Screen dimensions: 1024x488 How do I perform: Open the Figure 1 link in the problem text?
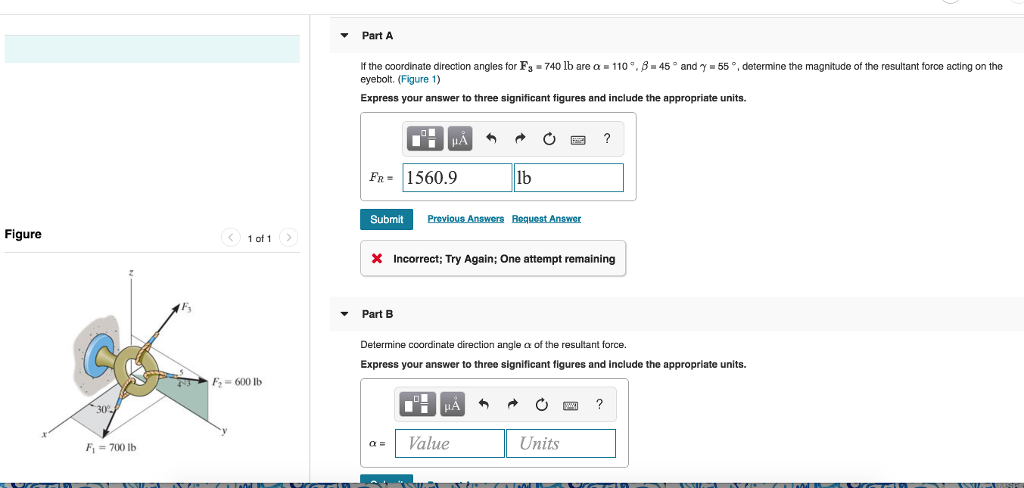(419, 80)
